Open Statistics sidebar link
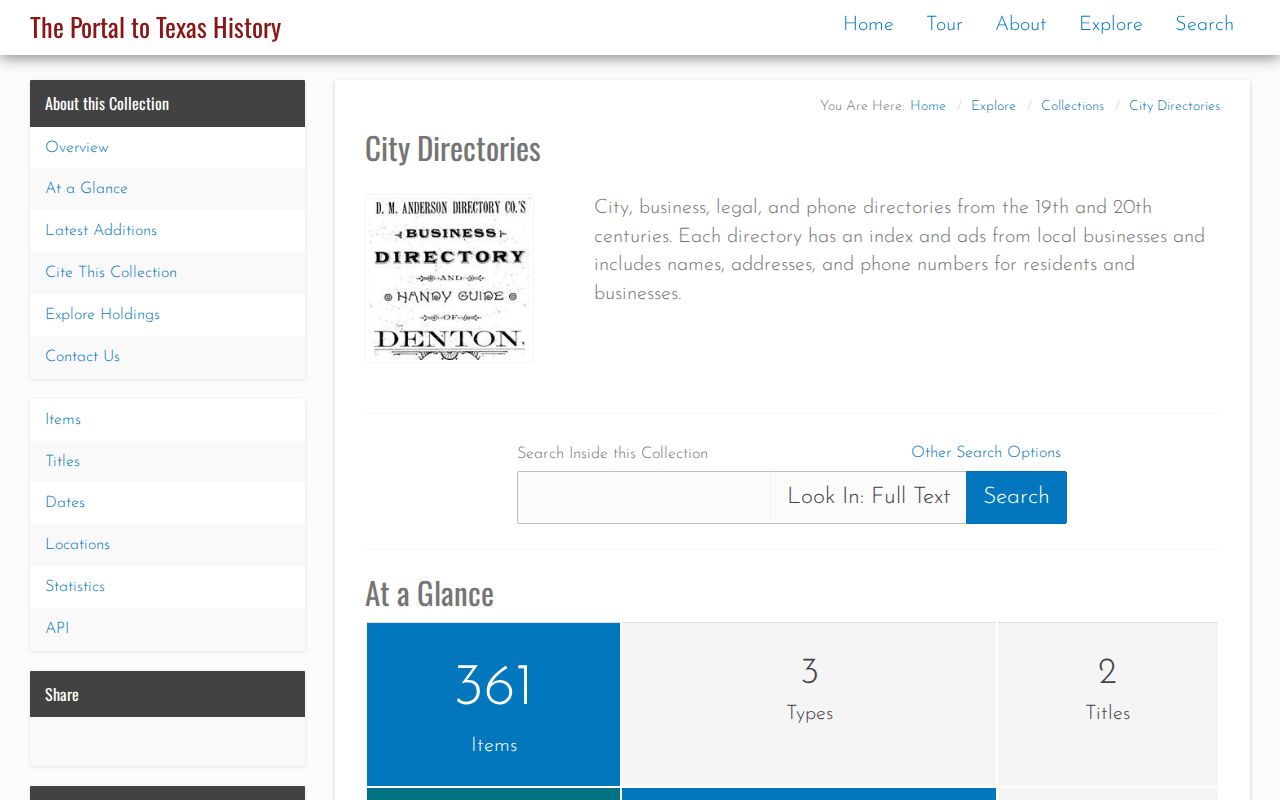The height and width of the screenshot is (800, 1280). tap(167, 586)
